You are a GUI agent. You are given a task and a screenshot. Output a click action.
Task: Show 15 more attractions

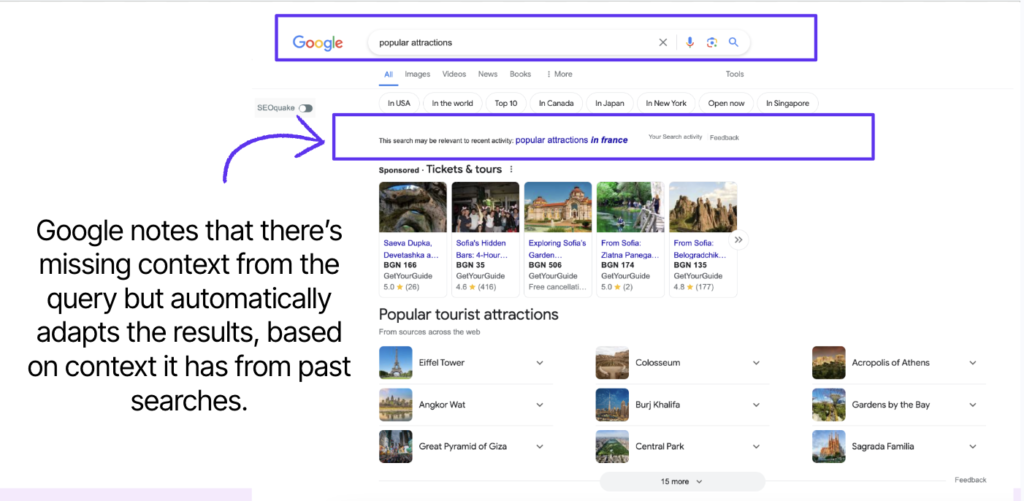(682, 481)
